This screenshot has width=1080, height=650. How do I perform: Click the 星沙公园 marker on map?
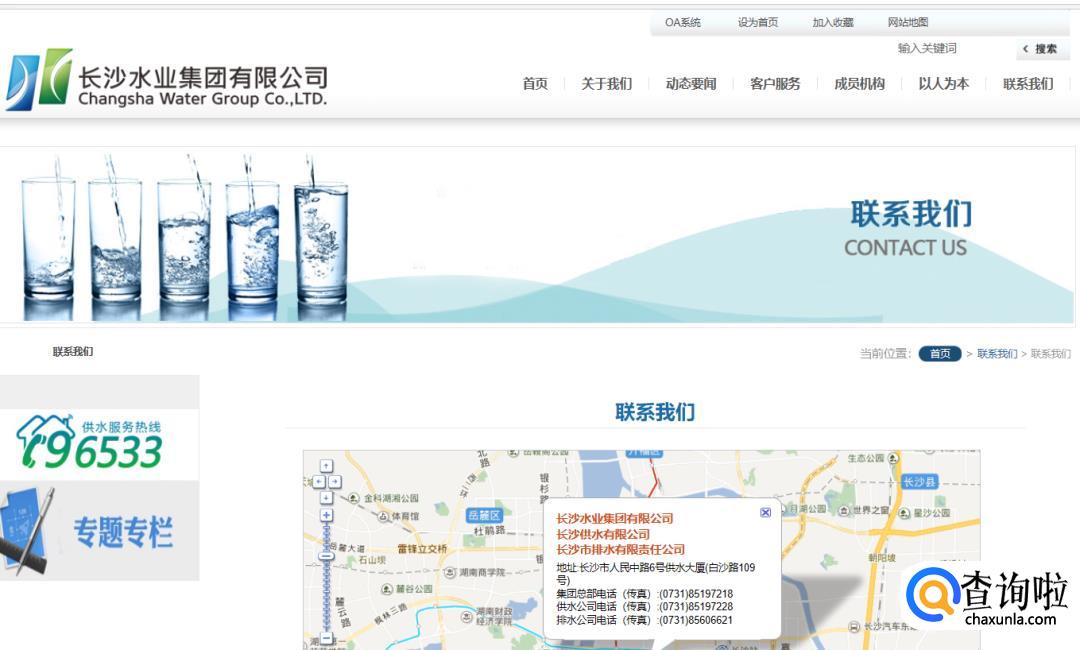[x=925, y=513]
